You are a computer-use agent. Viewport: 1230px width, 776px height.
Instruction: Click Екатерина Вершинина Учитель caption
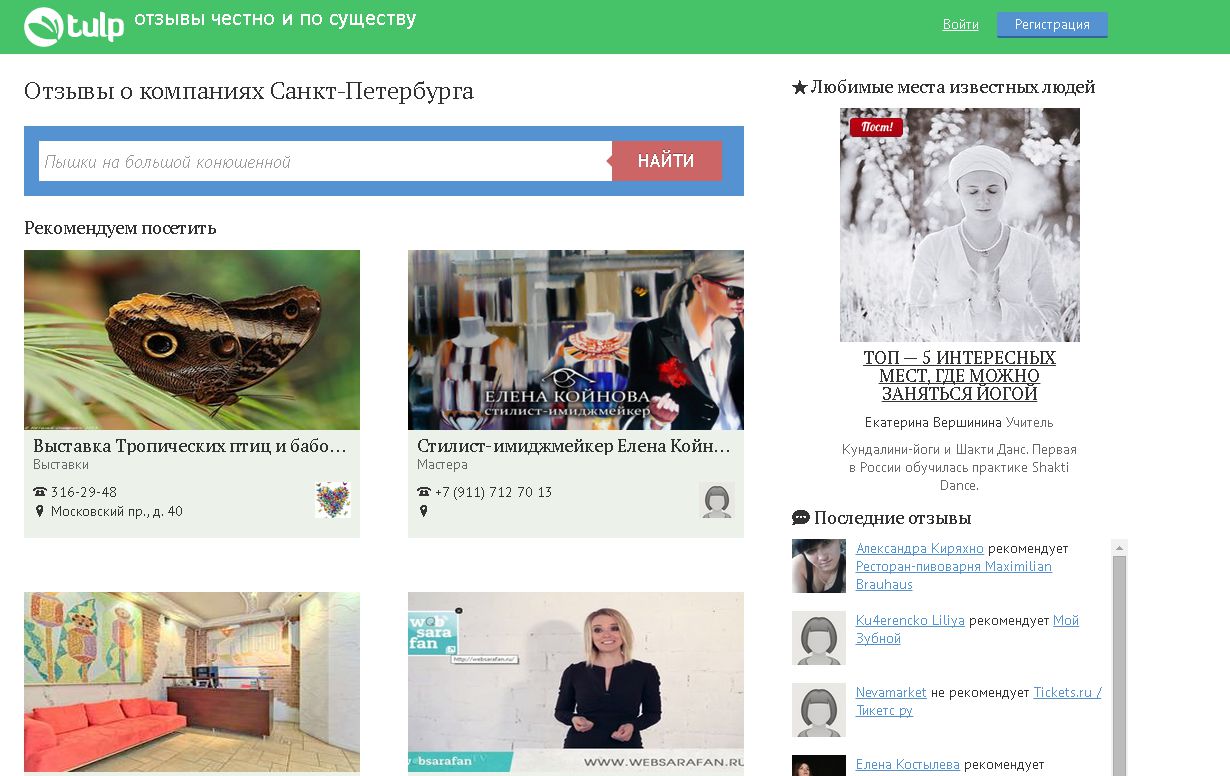[x=959, y=423]
